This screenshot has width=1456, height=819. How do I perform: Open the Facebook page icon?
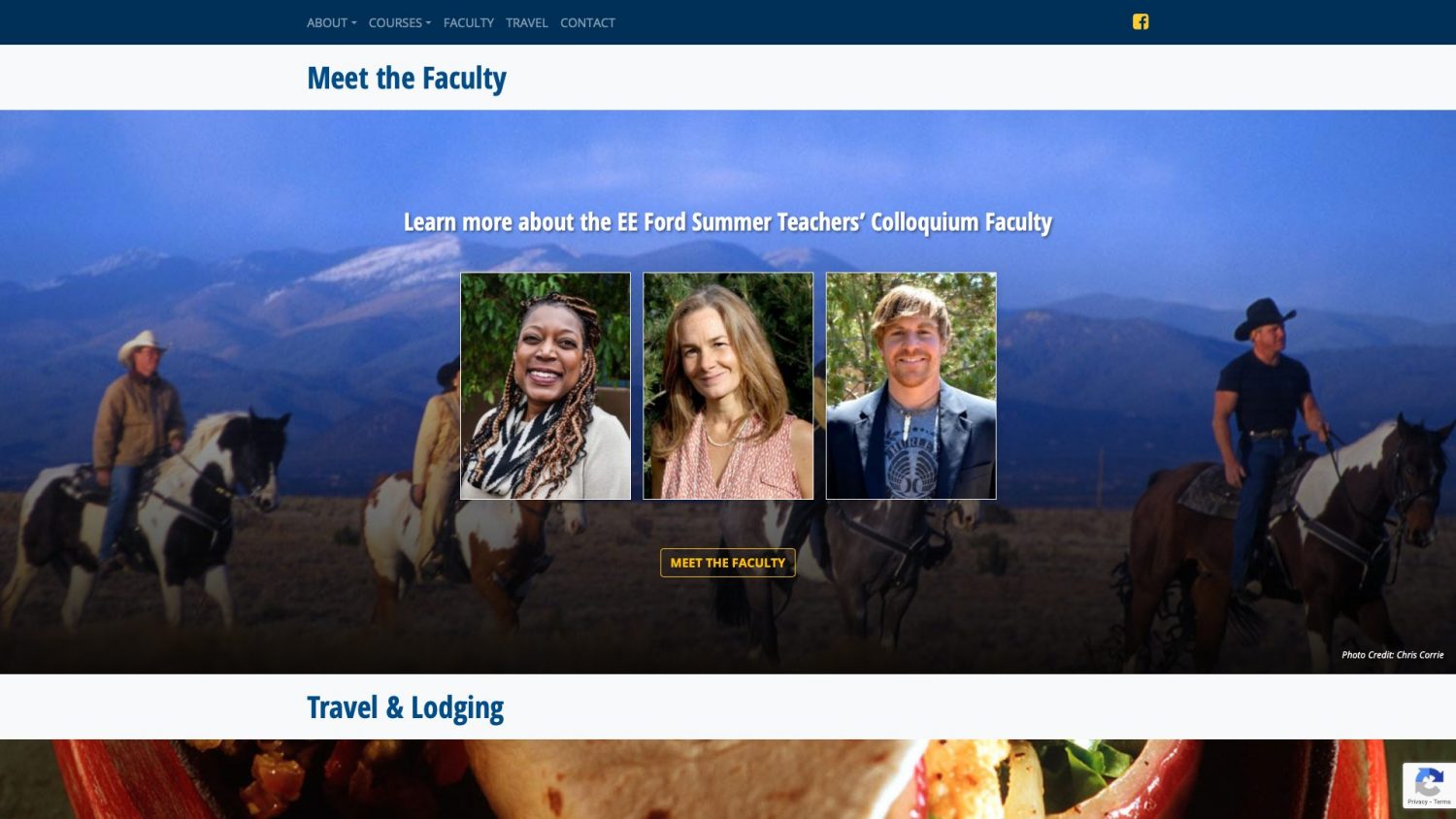(x=1141, y=21)
